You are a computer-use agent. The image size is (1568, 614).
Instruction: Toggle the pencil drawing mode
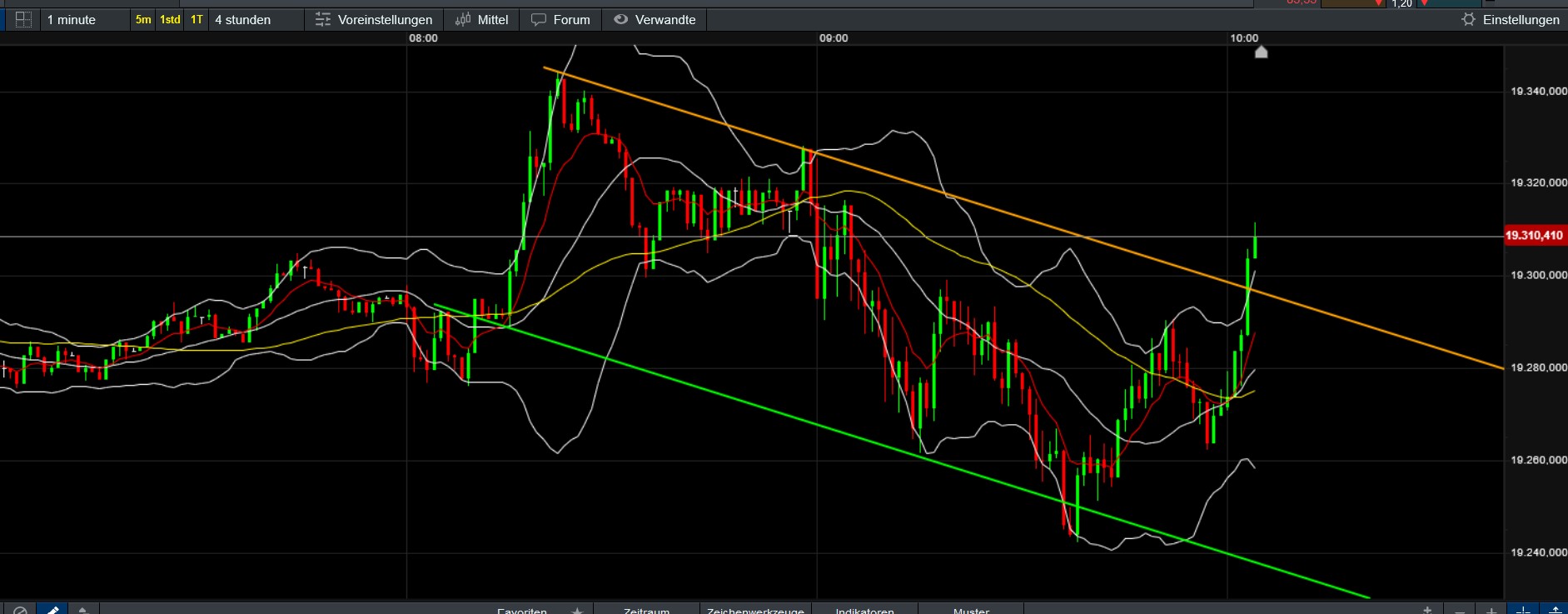(52, 609)
